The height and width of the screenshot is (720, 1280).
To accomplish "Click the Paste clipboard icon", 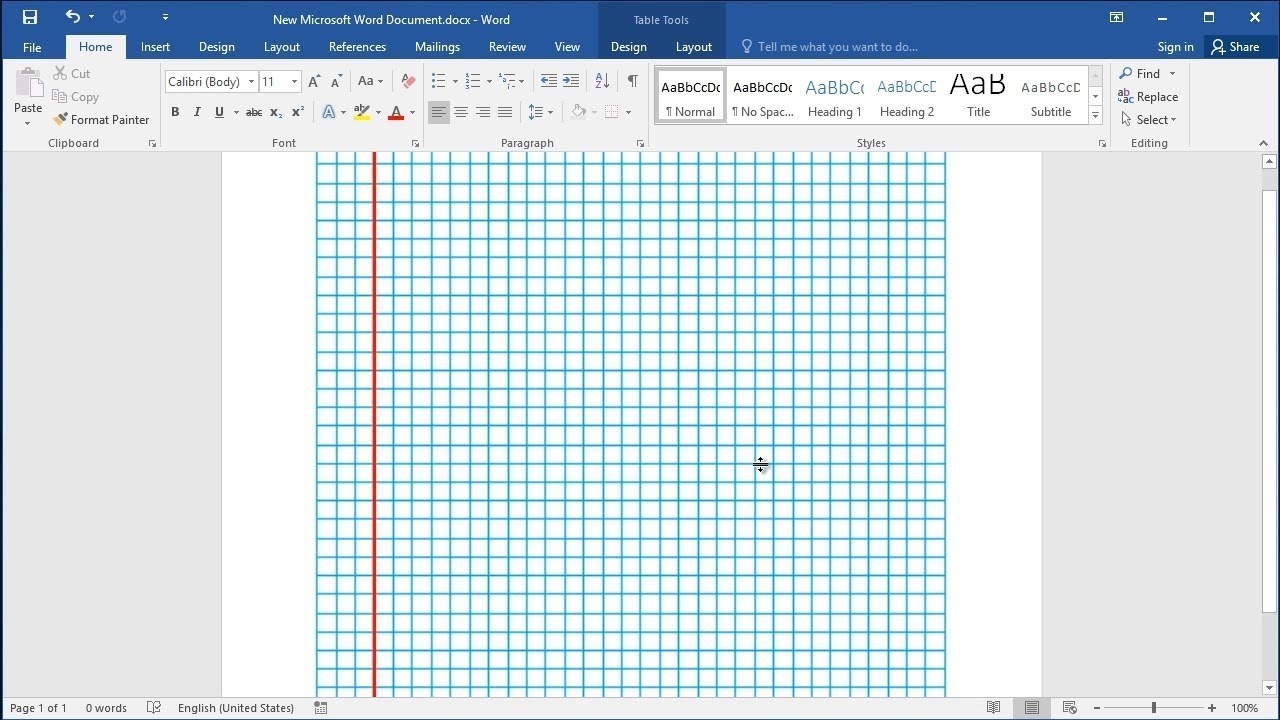I will (28, 84).
